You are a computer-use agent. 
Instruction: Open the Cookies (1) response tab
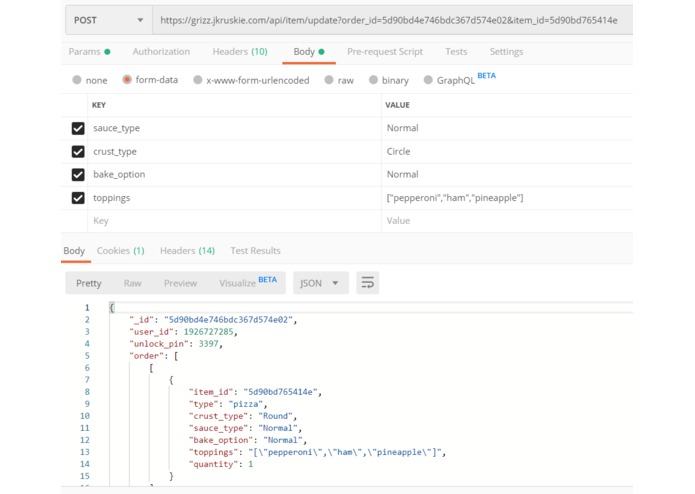(x=121, y=251)
